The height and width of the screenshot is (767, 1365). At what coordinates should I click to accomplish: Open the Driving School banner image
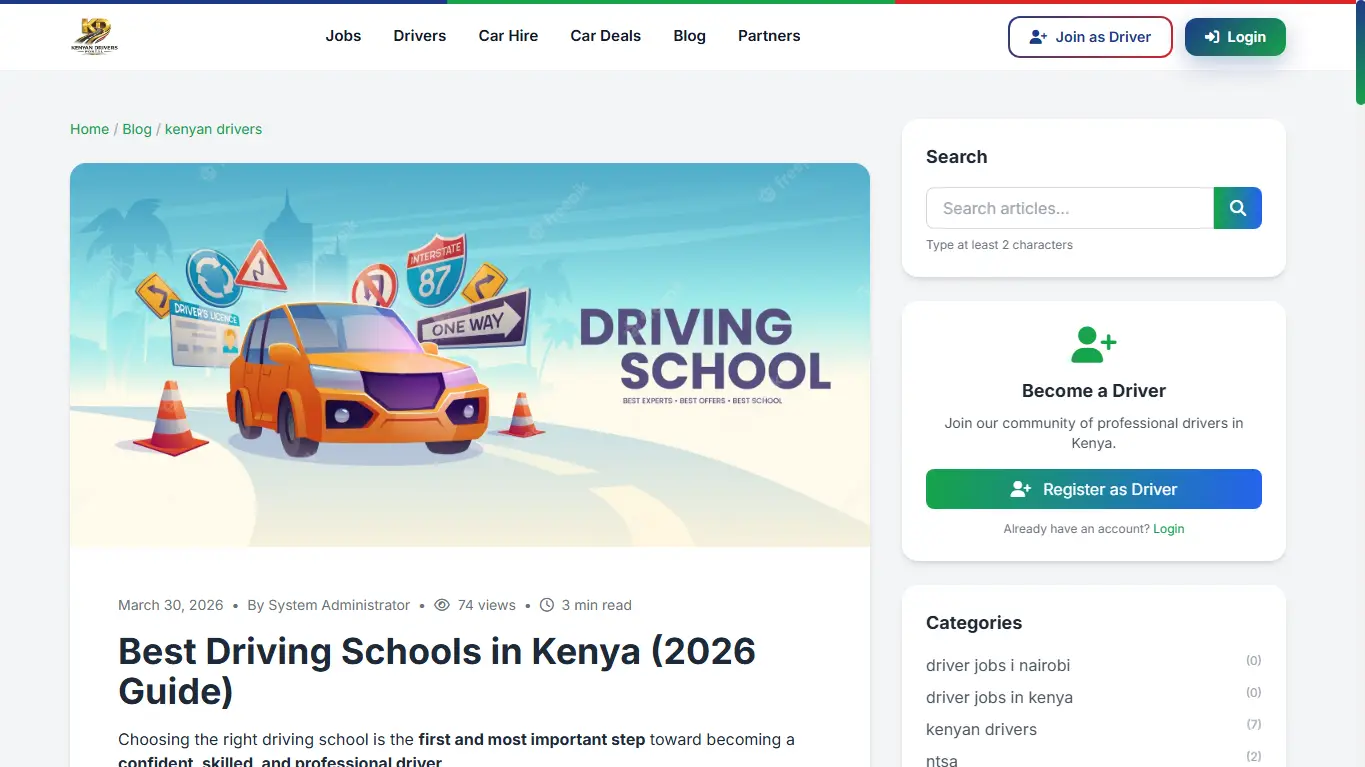point(470,355)
